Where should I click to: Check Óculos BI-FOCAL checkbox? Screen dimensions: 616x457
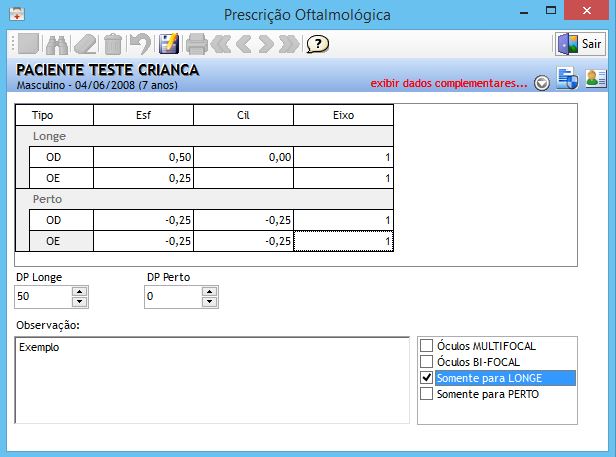[x=426, y=362]
